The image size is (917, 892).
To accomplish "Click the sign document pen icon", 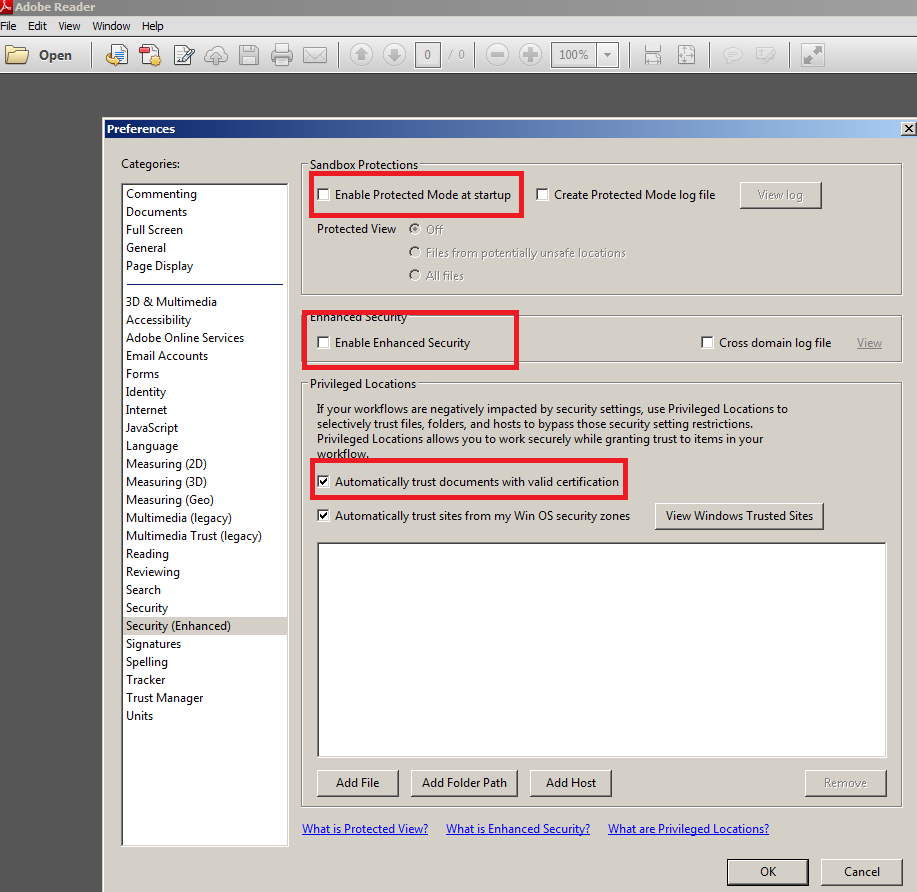I will point(184,56).
